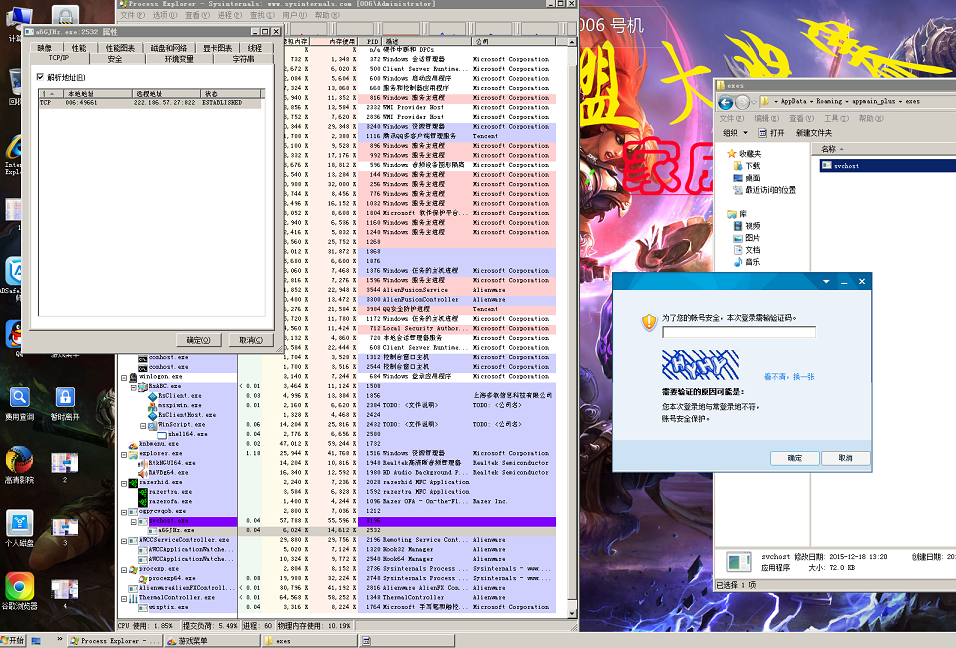Collapse the razerhid.exe tree node

[x=124, y=483]
